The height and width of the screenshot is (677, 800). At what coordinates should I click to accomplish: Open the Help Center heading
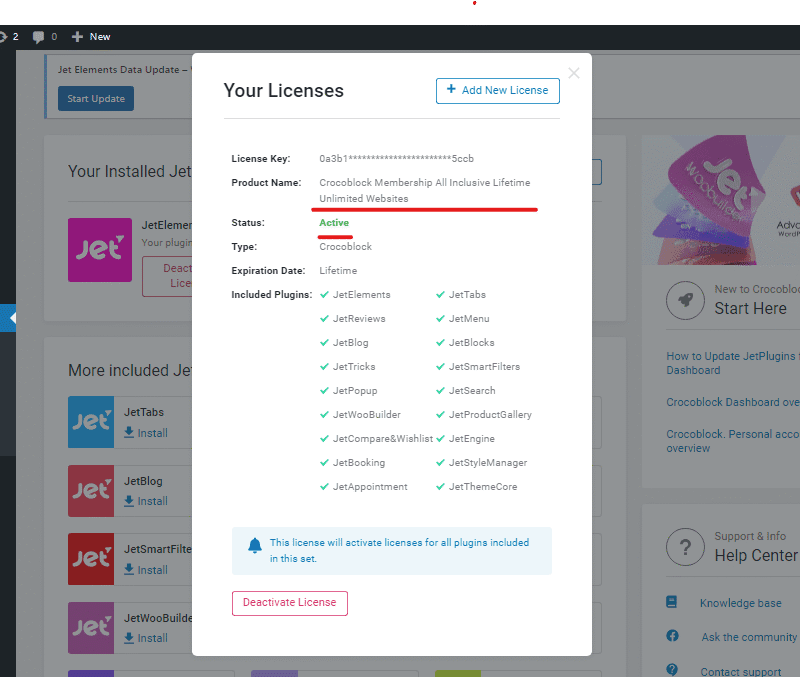(x=756, y=556)
